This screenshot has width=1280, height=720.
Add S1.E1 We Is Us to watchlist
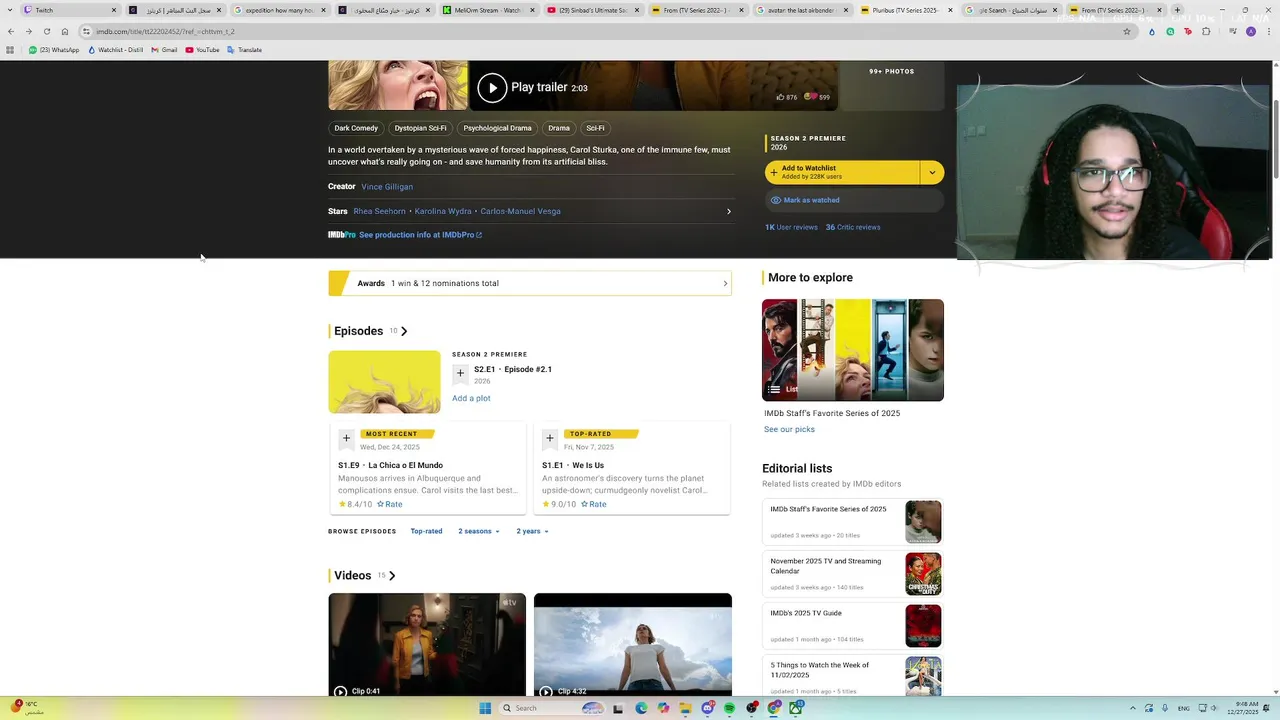pos(549,438)
